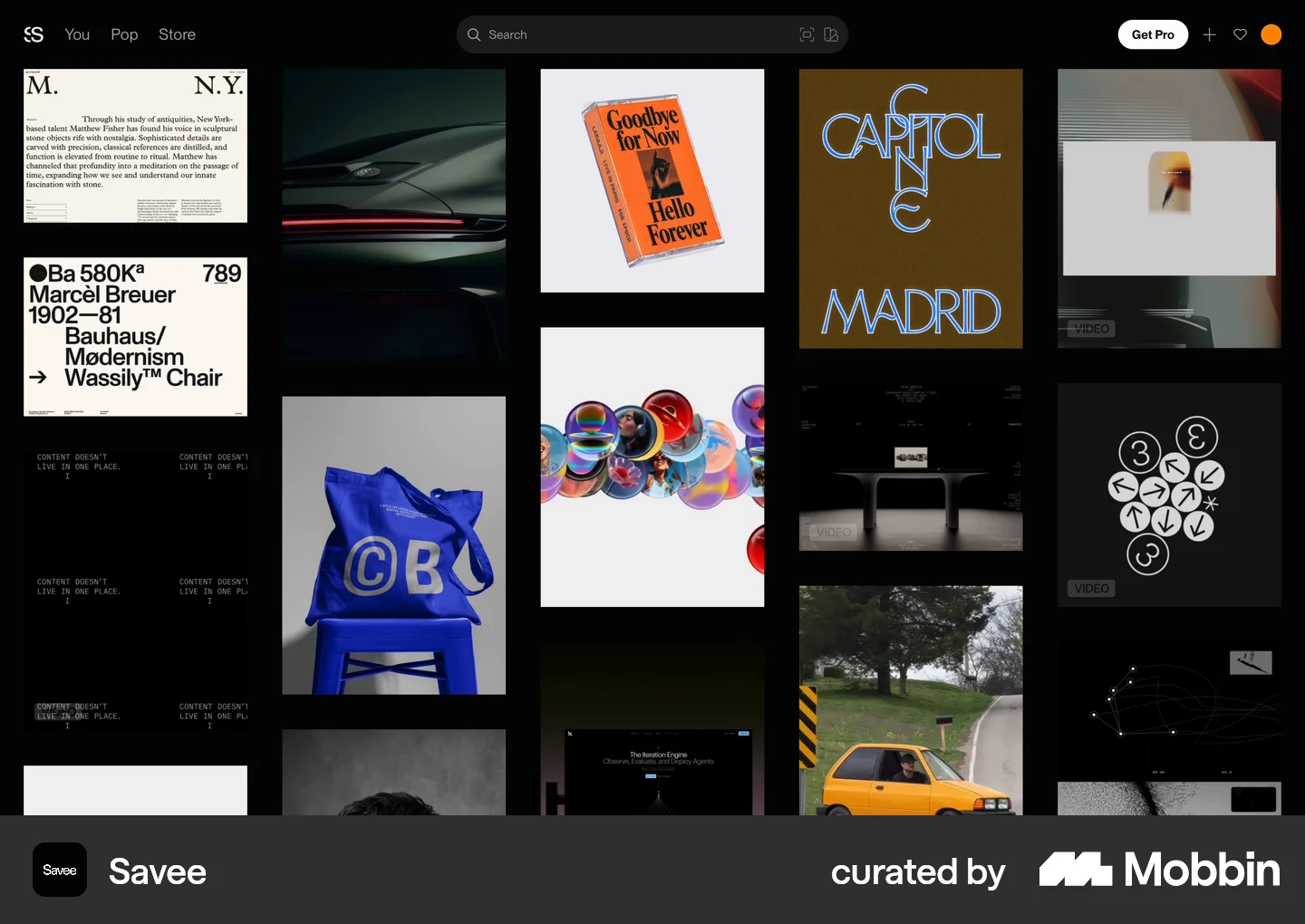This screenshot has height=924, width=1305.
Task: Open the arrows and number 3 circles thumbnail
Action: 1169,495
